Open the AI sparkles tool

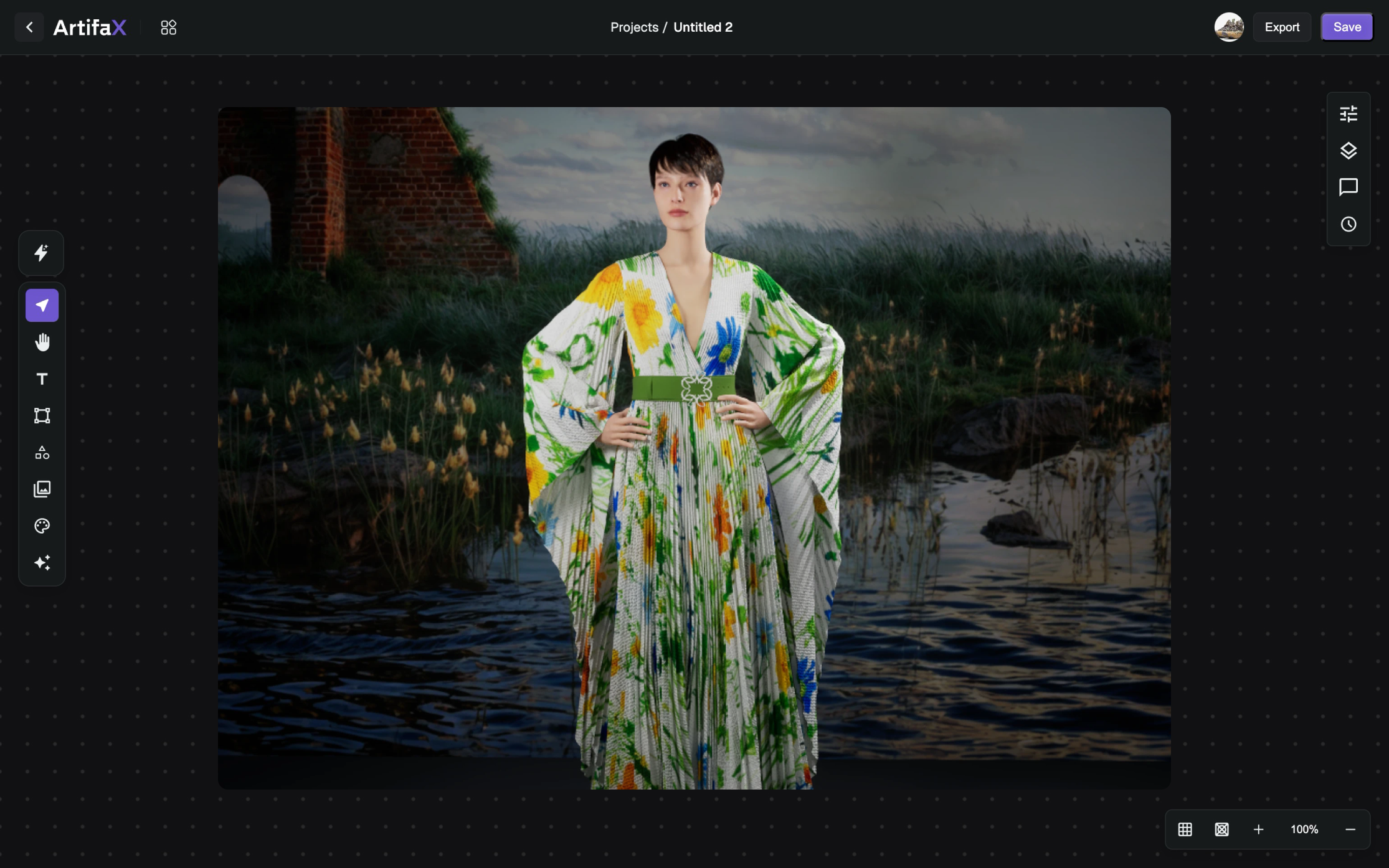tap(42, 563)
